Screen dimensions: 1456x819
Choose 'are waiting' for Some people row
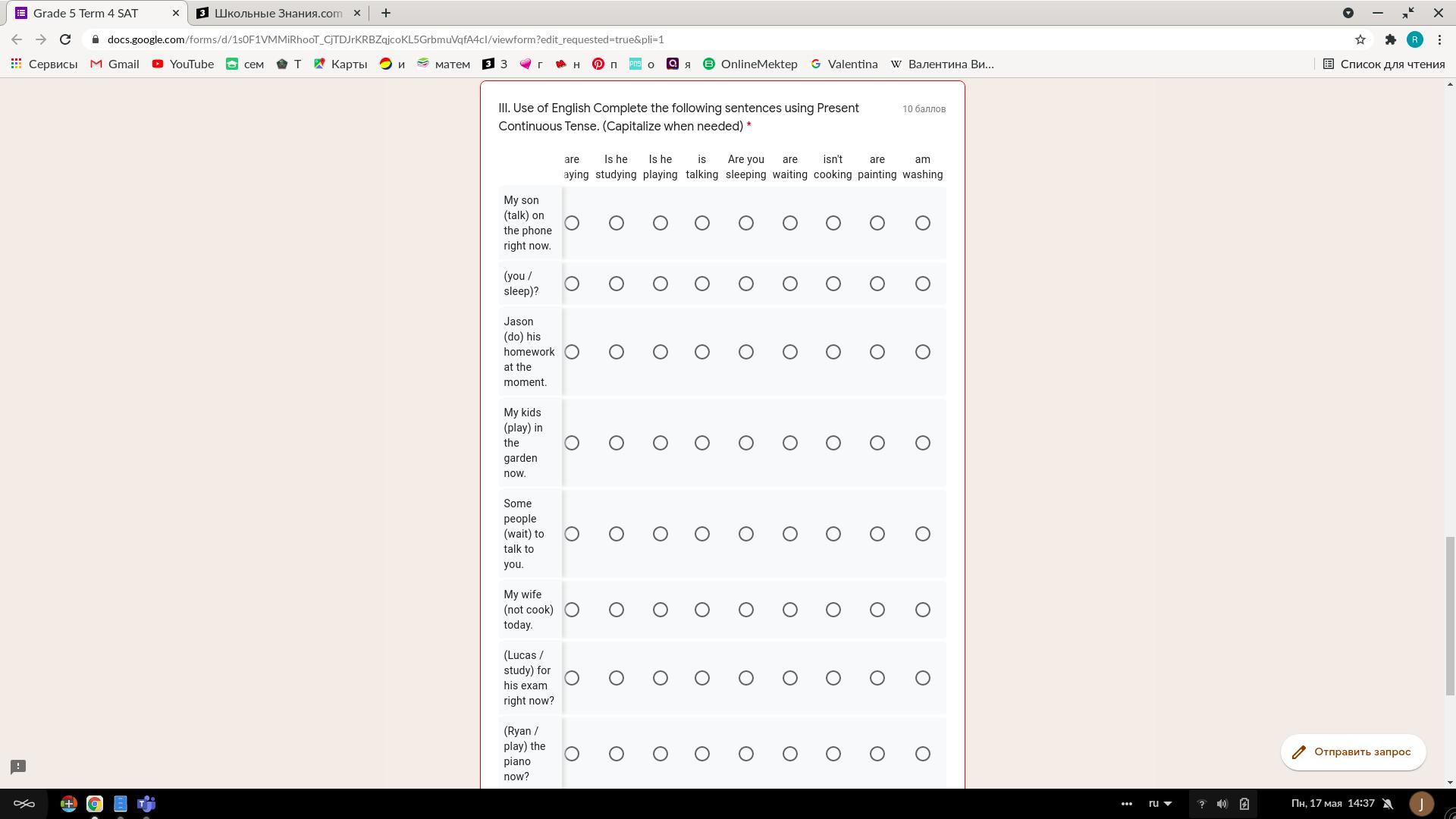790,534
